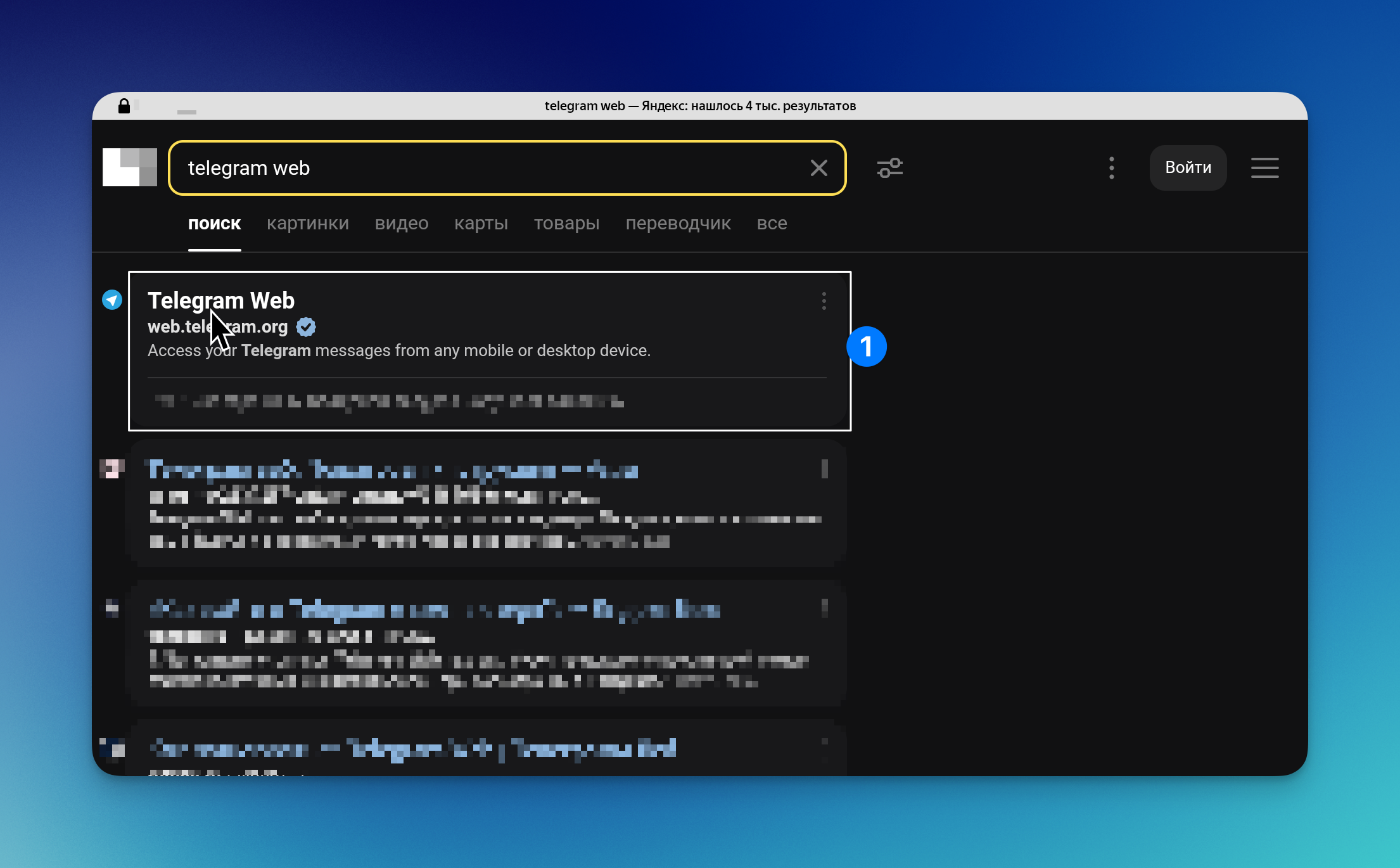Expand the все services tab
This screenshot has height=868, width=1400.
click(772, 224)
